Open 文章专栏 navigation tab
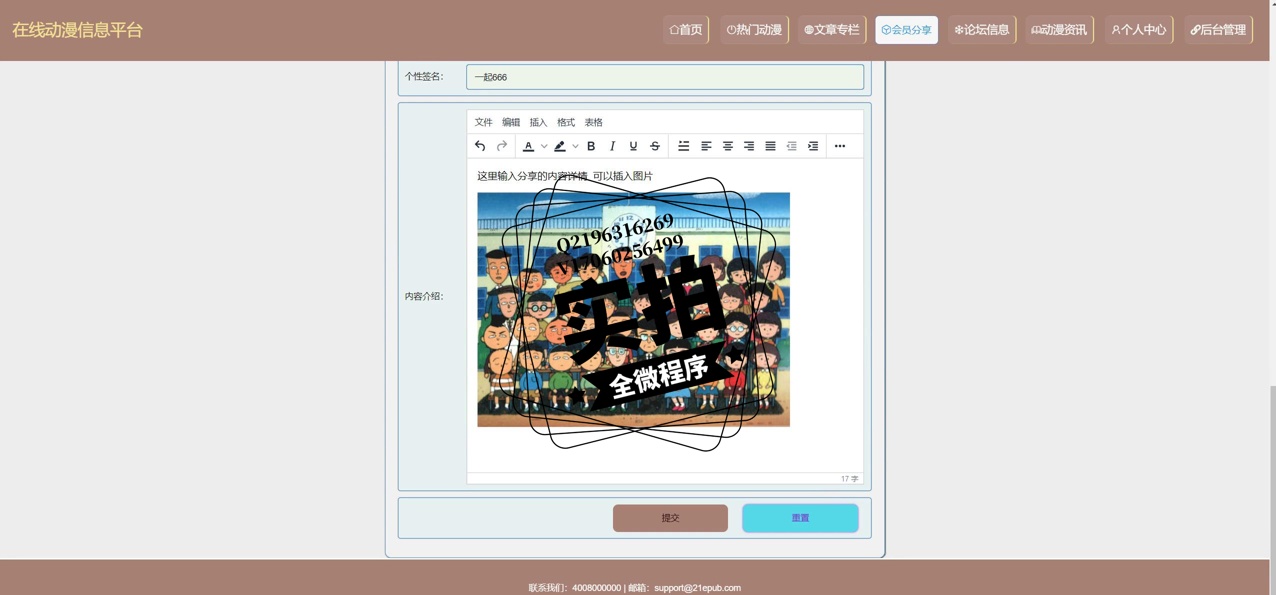The width and height of the screenshot is (1276, 595). point(832,30)
